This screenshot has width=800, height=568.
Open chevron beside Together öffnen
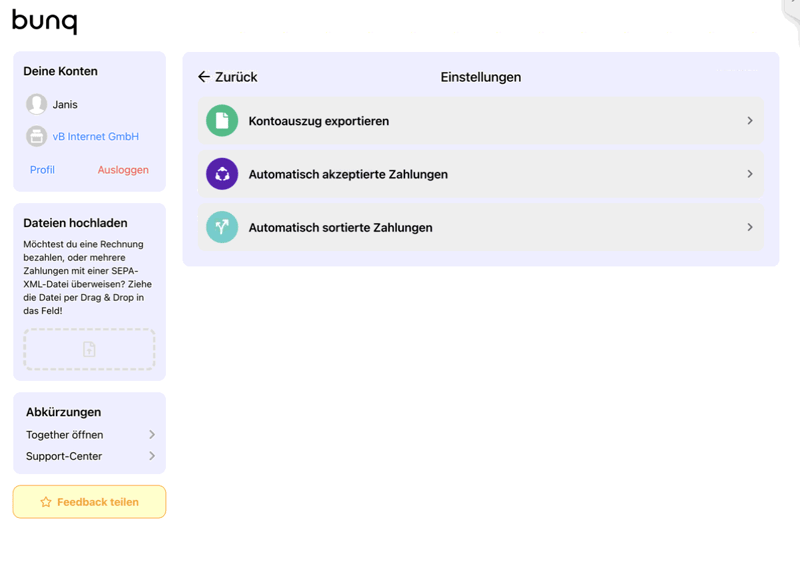click(152, 435)
